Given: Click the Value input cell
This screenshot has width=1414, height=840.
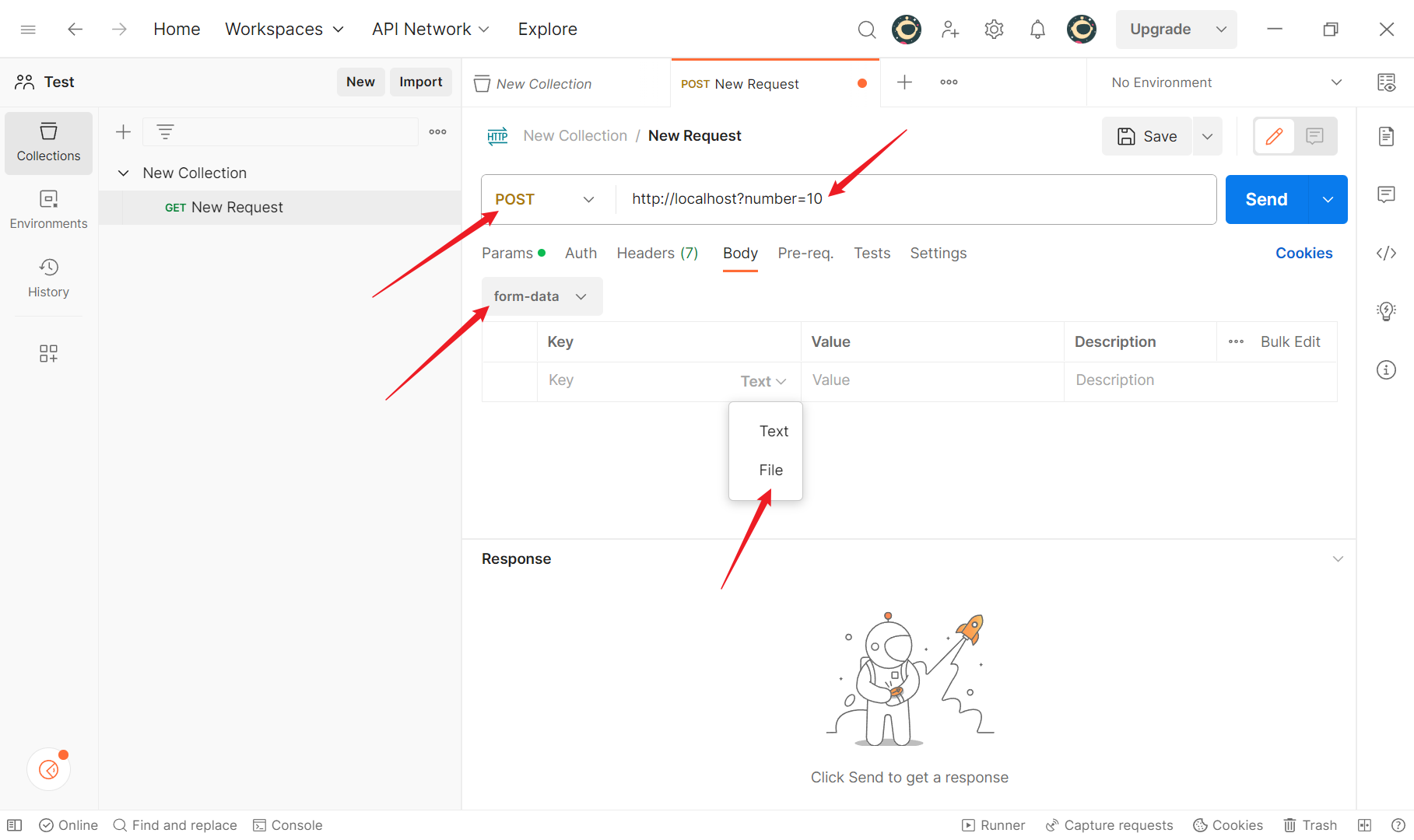Looking at the screenshot, I should (x=932, y=381).
